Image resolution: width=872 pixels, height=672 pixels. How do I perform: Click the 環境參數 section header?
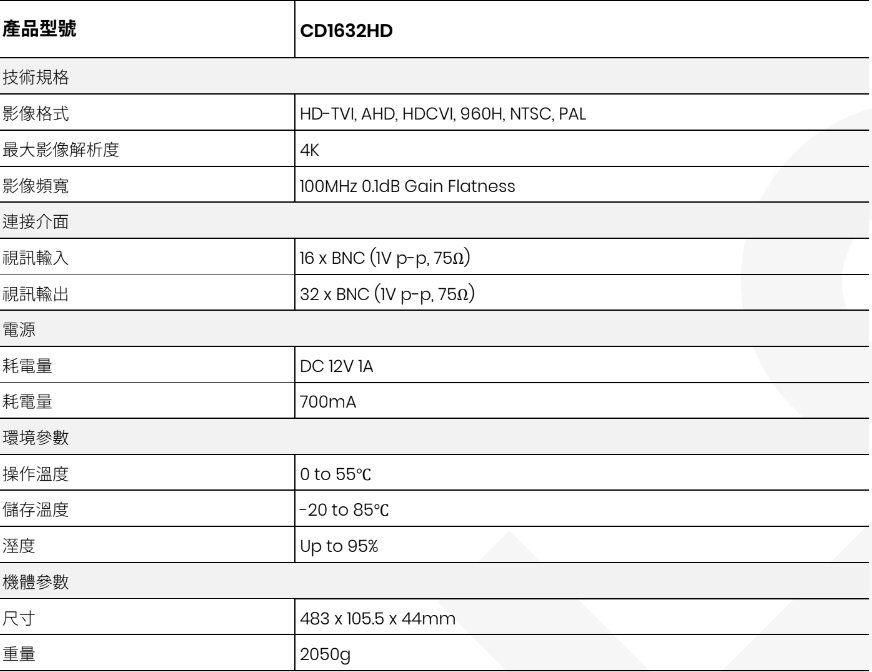(434, 437)
